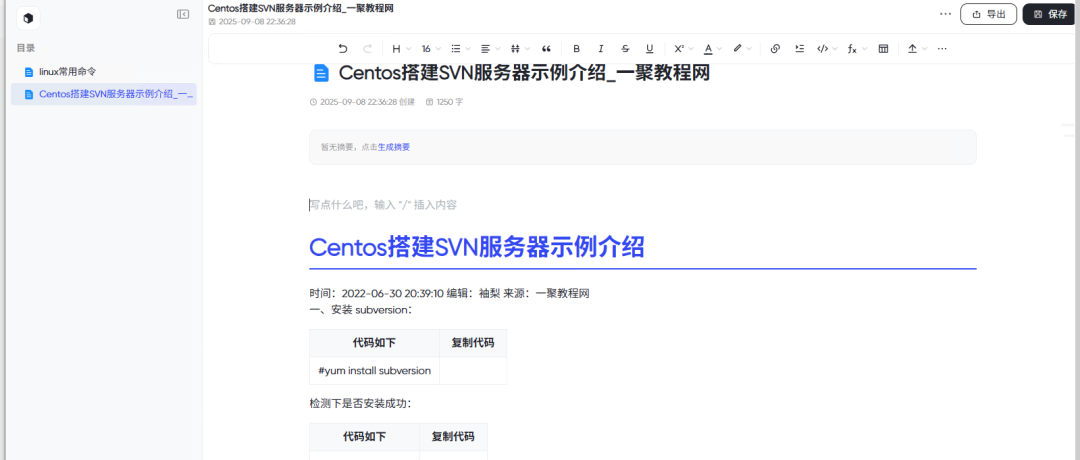This screenshot has height=460, width=1080.
Task: Click the #yum install subversion cell
Action: point(375,370)
